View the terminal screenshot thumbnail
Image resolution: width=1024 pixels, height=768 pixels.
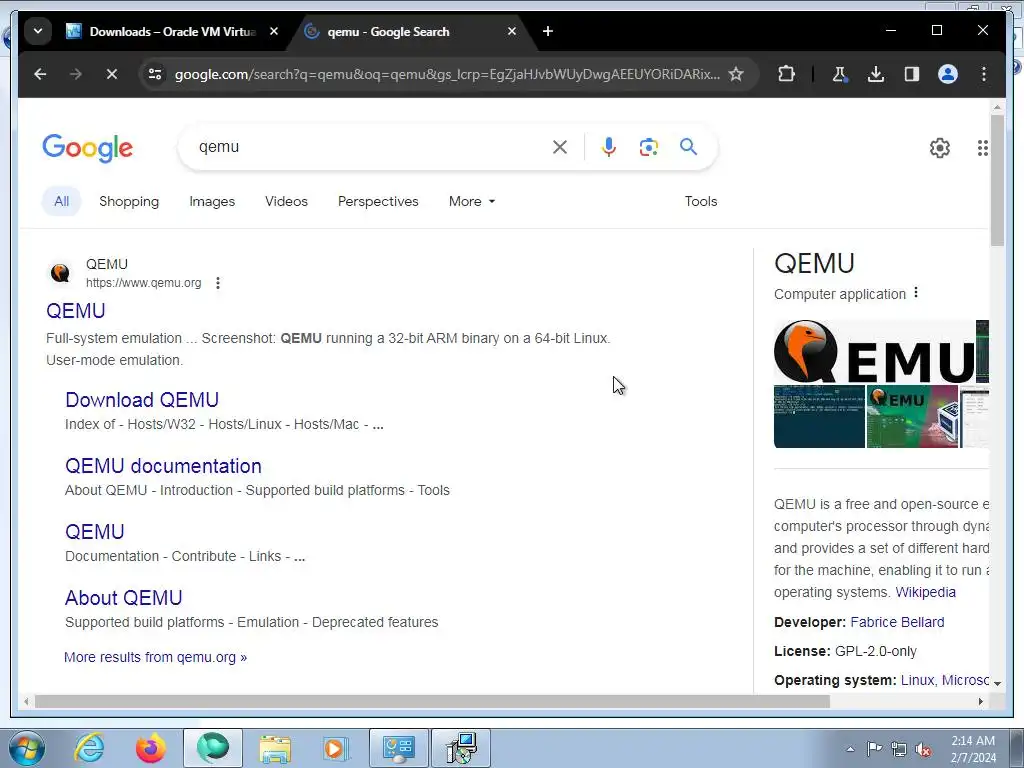pyautogui.click(x=819, y=417)
